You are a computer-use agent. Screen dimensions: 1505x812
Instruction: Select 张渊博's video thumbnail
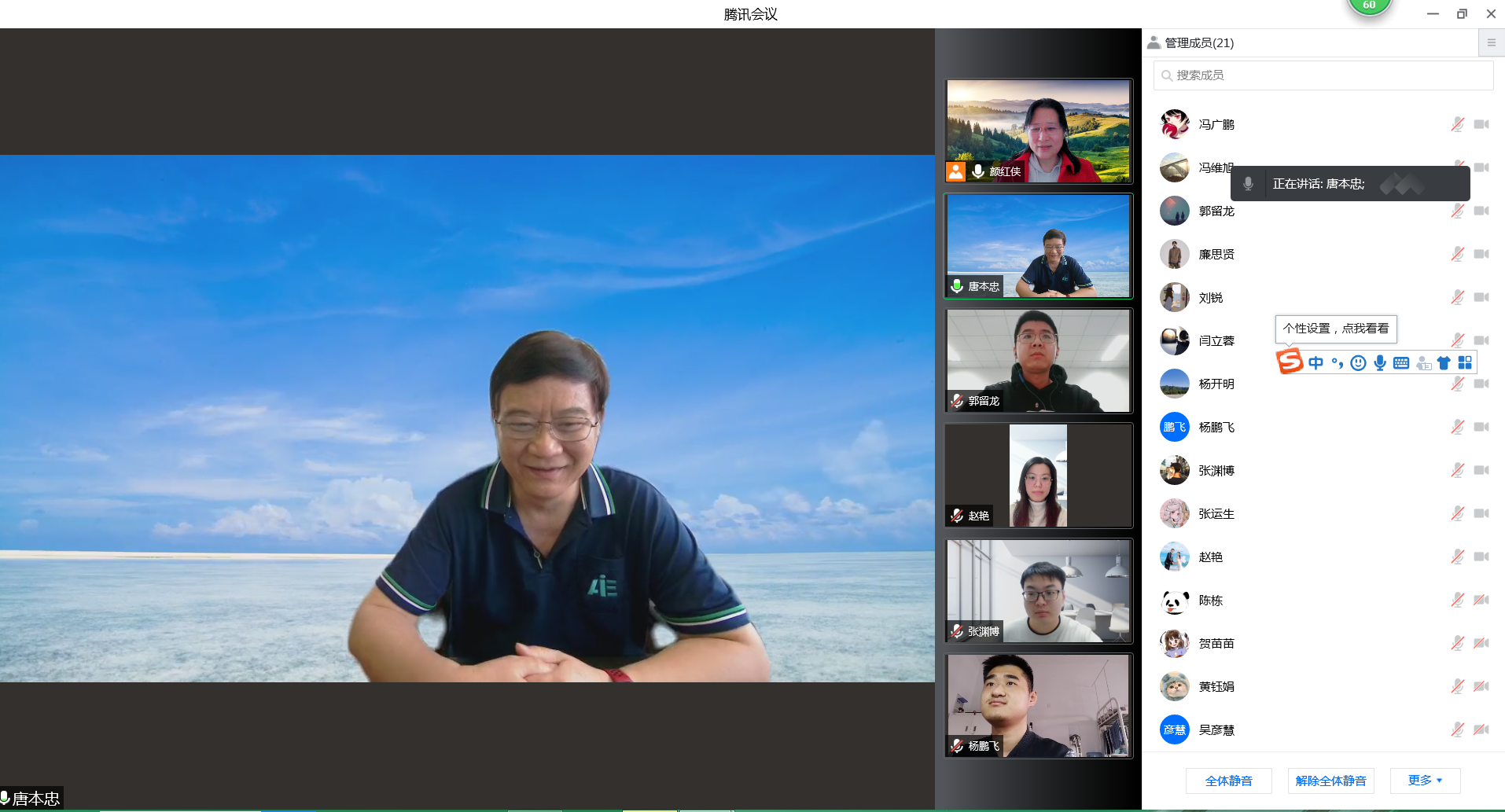1039,591
